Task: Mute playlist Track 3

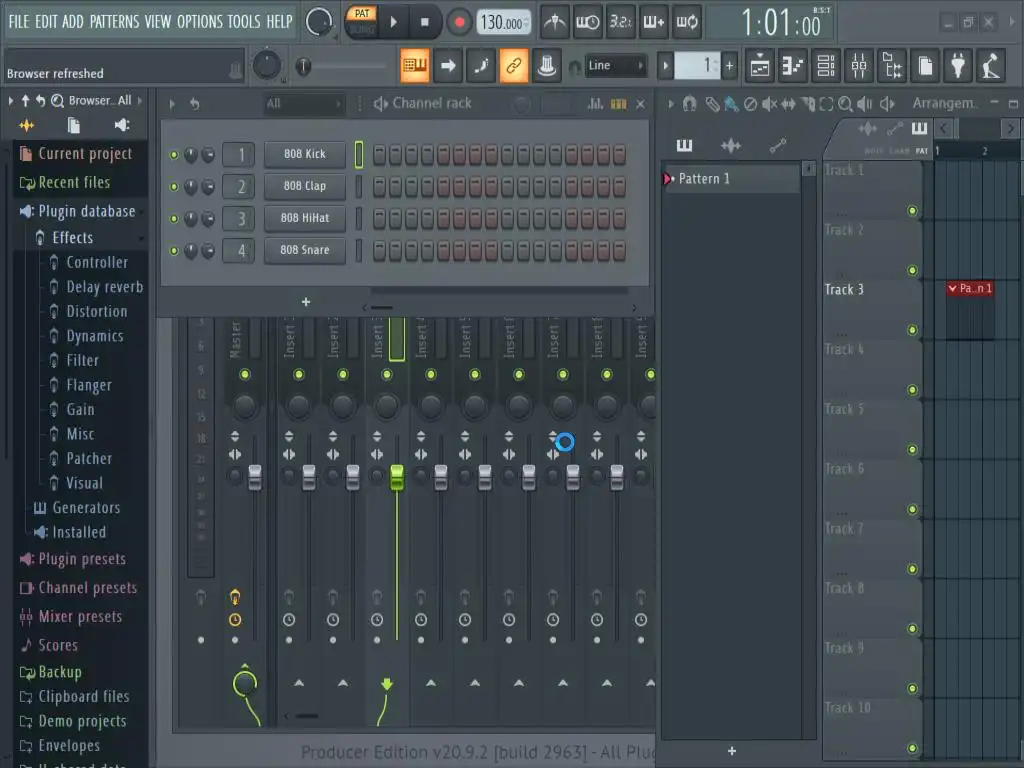Action: [912, 330]
